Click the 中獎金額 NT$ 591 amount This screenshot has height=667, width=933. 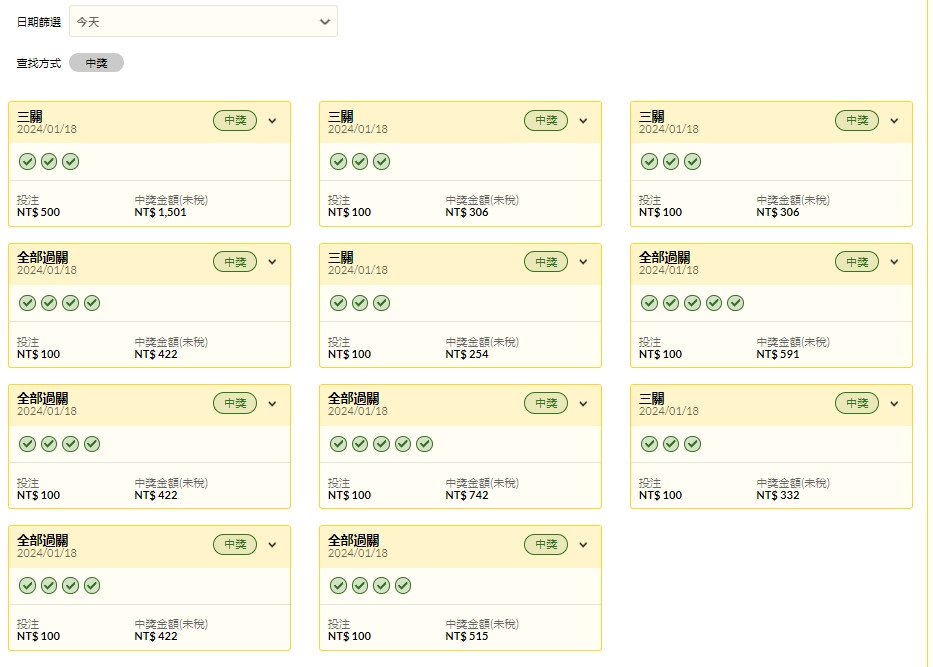point(778,354)
